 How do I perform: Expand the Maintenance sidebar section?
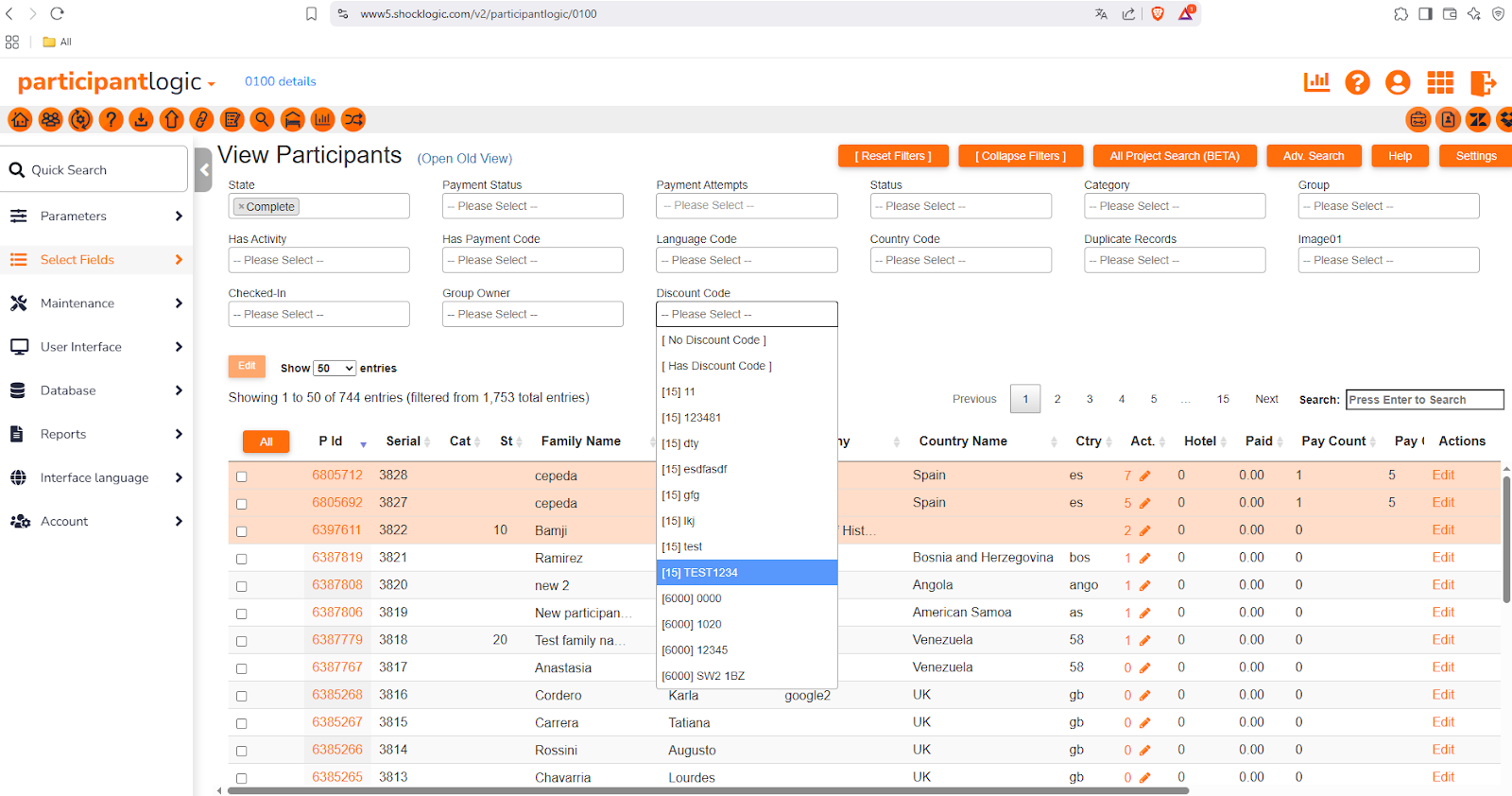(94, 303)
